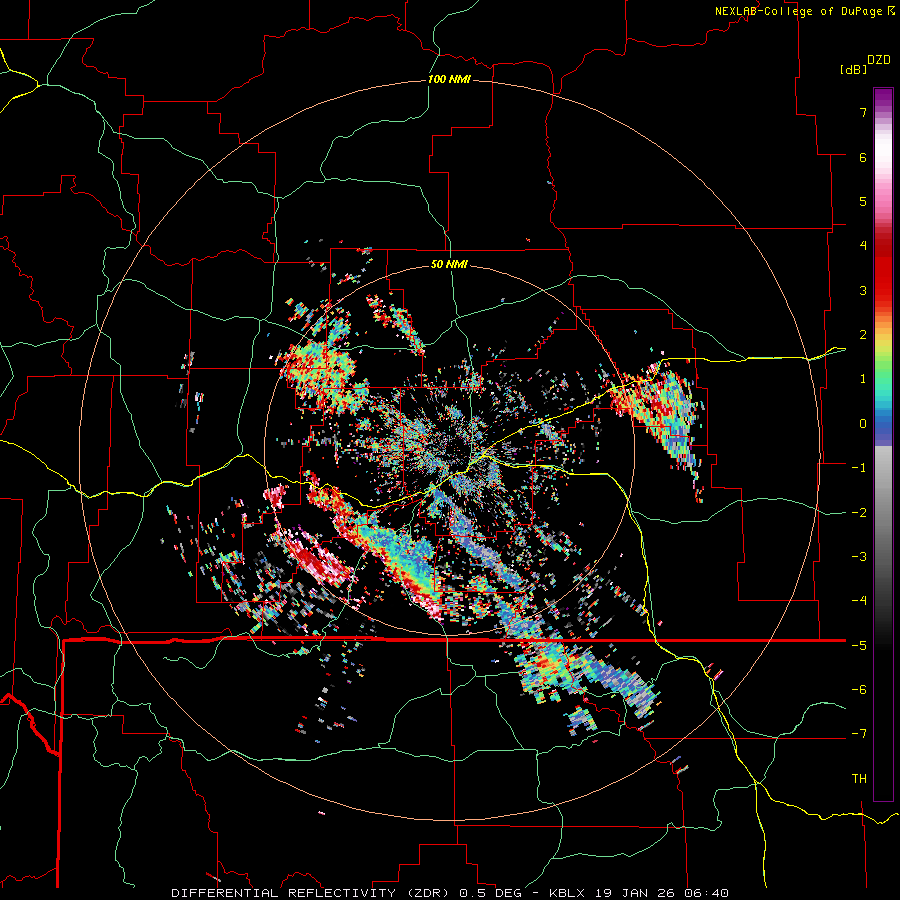Click the "100 NMI" range ring label
The width and height of the screenshot is (900, 900).
coord(449,79)
